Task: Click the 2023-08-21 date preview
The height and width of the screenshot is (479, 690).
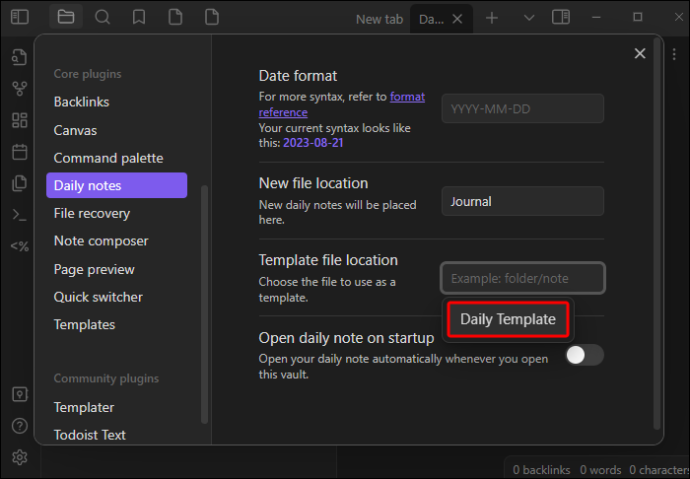Action: (313, 143)
